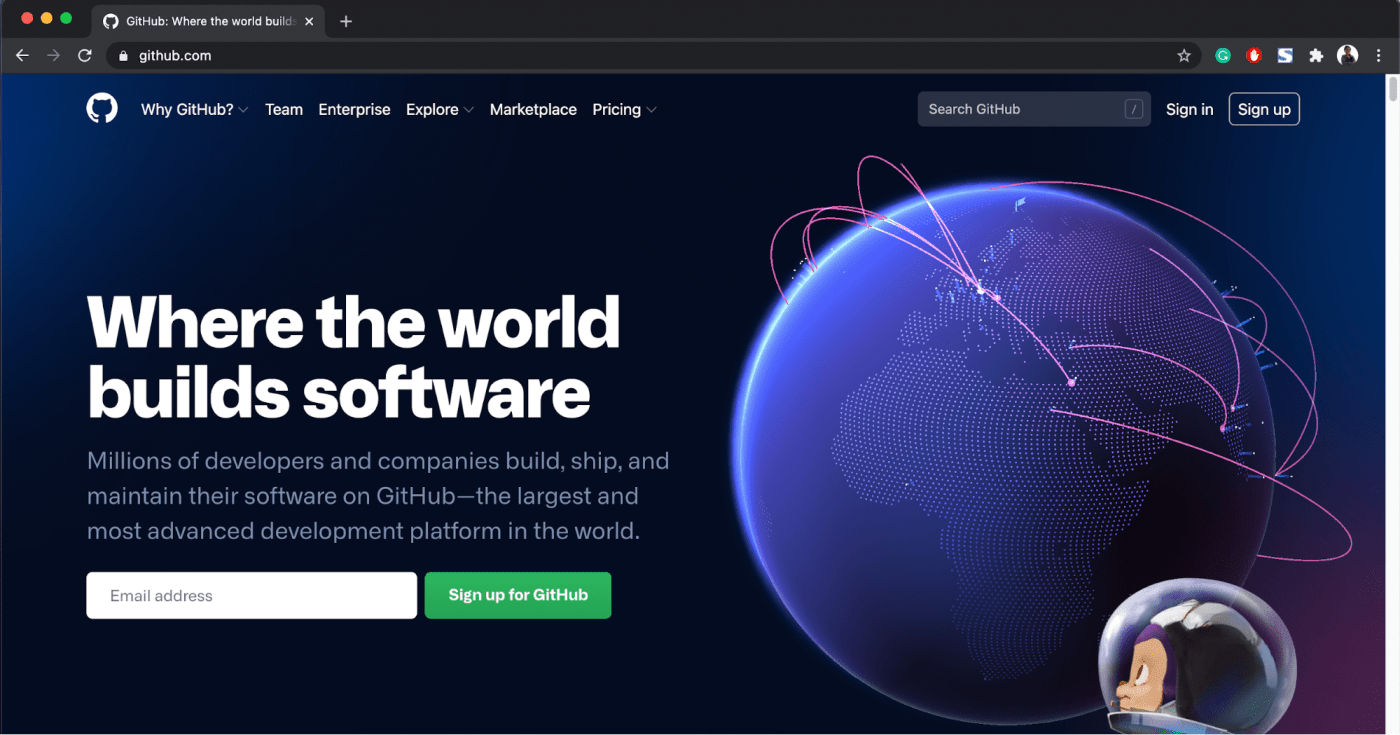Open the Extensions puzzle piece menu
Screen dimensions: 1400x735
tap(1316, 56)
